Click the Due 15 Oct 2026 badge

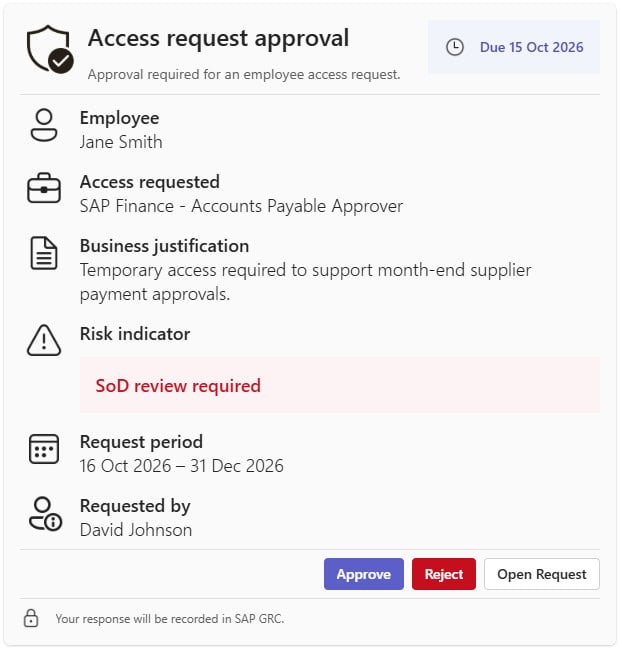pyautogui.click(x=514, y=47)
